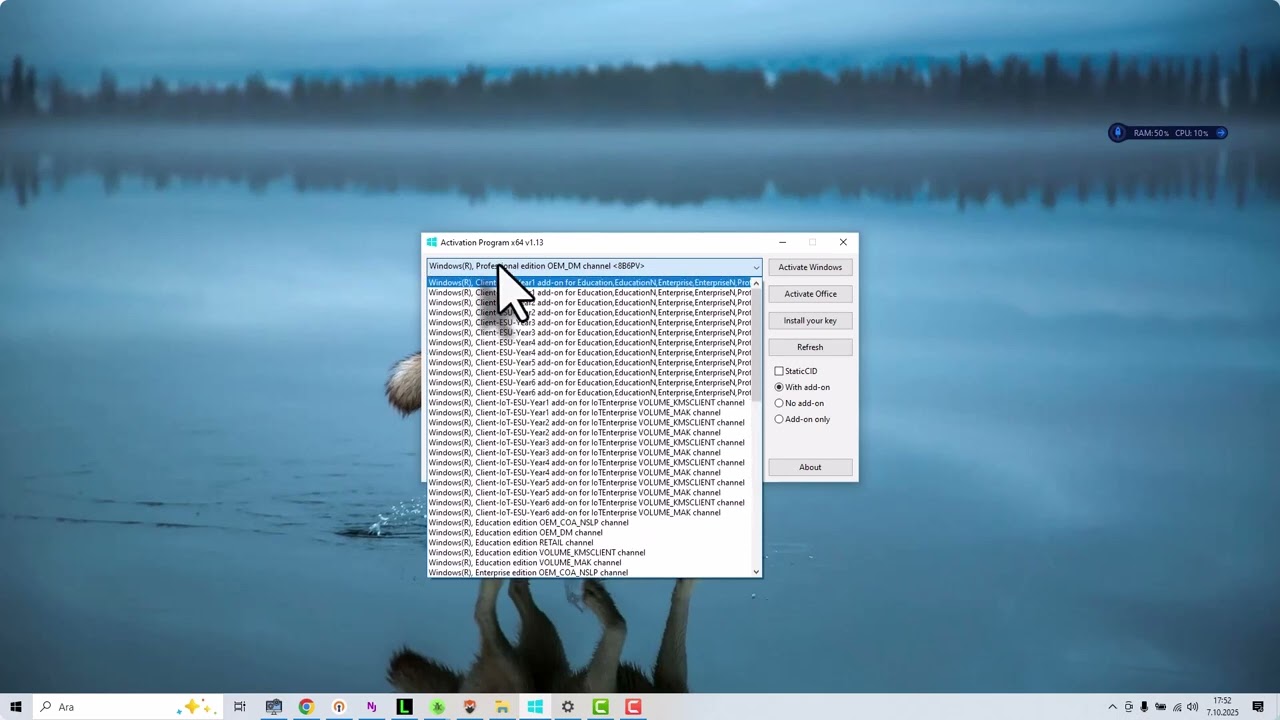Open Settings gear from the taskbar
The height and width of the screenshot is (720, 1280).
click(568, 707)
